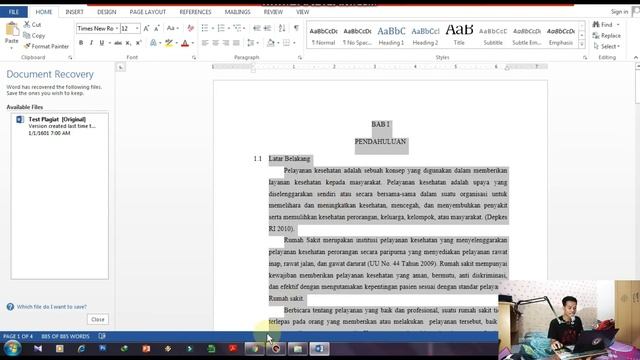Image resolution: width=640 pixels, height=360 pixels.
Task: Expand the Select dropdown in Editing
Action: coord(607,46)
